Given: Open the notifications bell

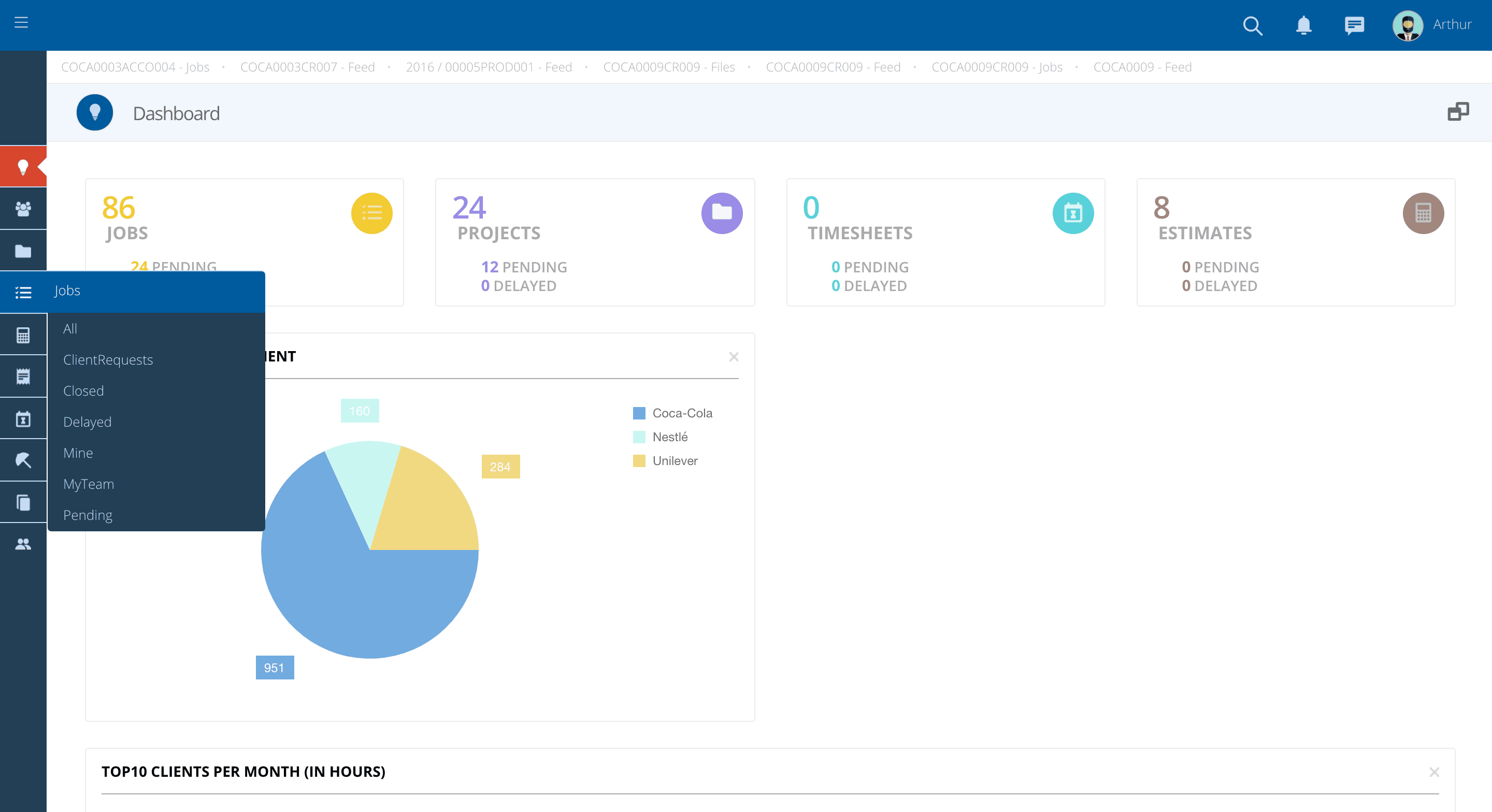Looking at the screenshot, I should point(1303,25).
